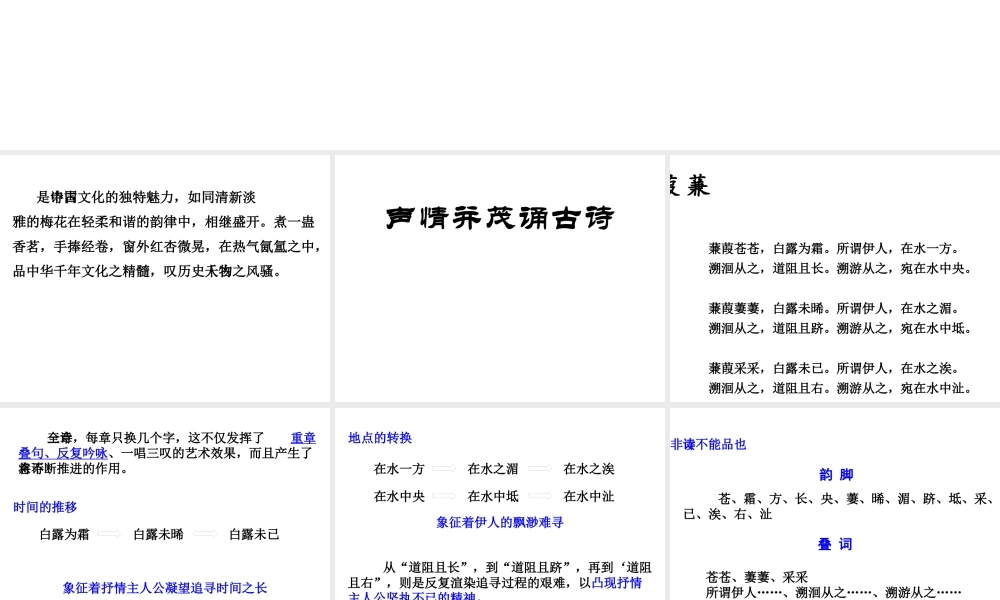Click the text 苍苍、萋萋、采采
The width and height of the screenshot is (1000, 600).
(x=757, y=577)
